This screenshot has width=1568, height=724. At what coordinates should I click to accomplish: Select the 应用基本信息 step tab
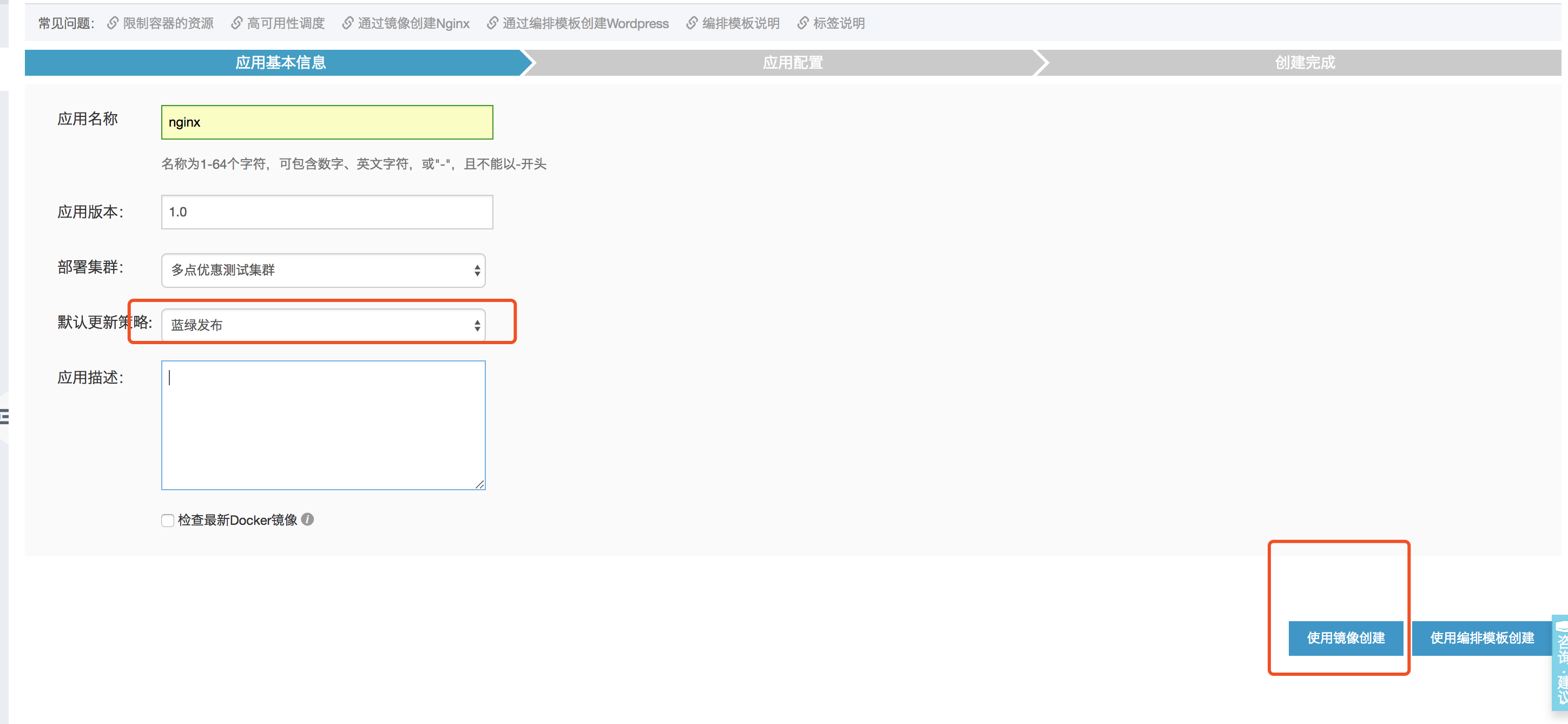(280, 62)
